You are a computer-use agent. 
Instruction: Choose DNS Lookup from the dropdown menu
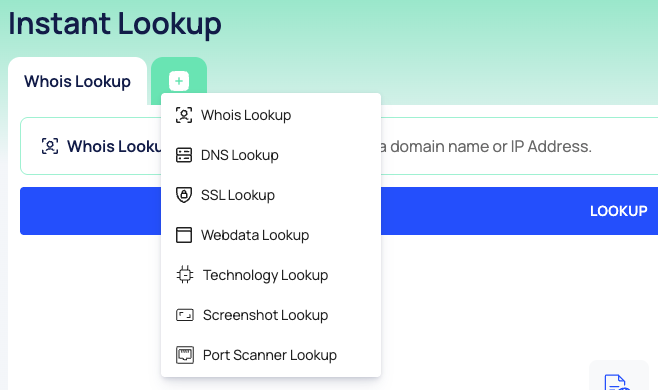[x=271, y=155]
